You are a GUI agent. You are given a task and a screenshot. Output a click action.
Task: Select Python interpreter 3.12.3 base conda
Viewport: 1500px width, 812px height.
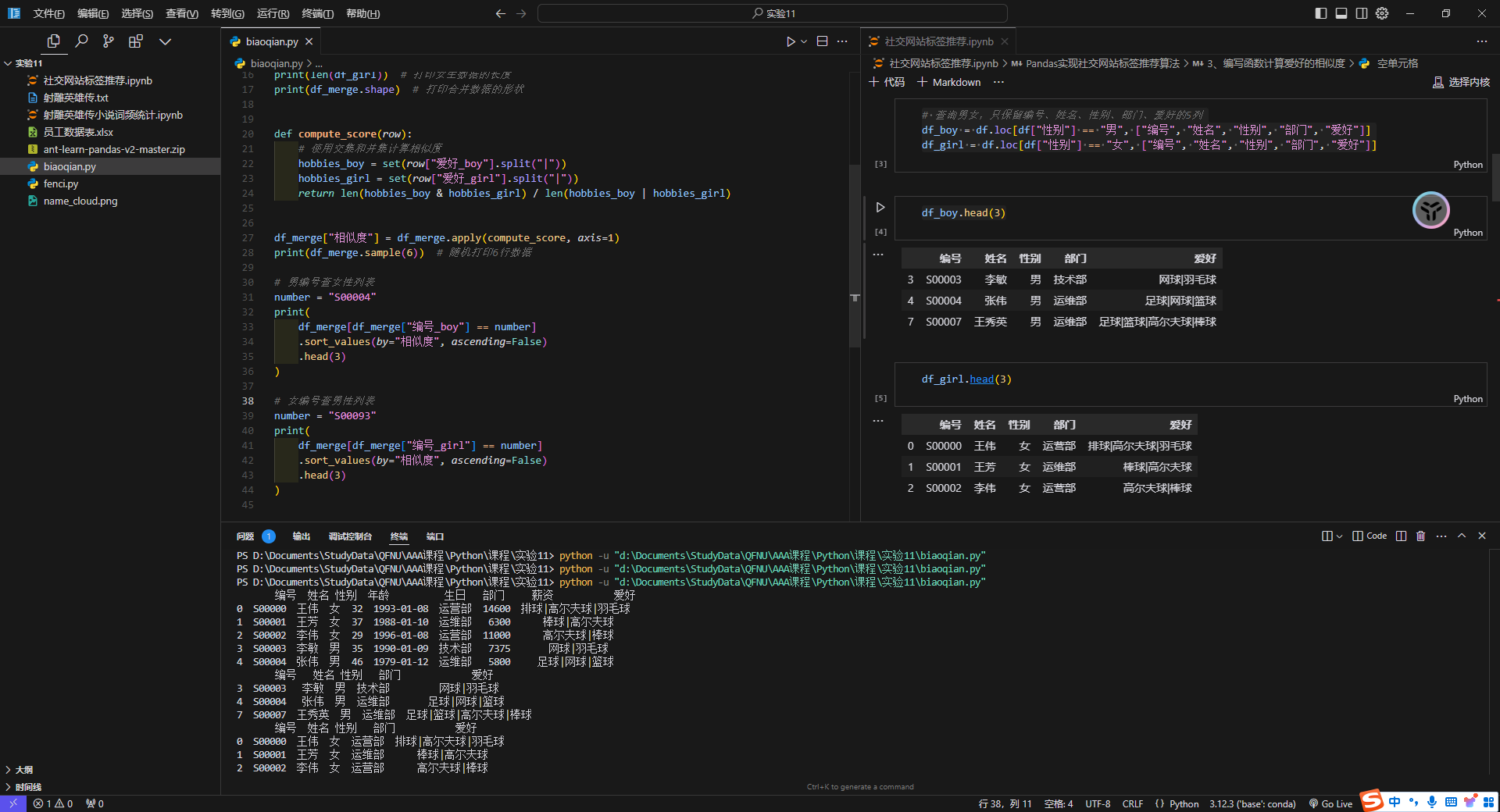pos(1252,803)
